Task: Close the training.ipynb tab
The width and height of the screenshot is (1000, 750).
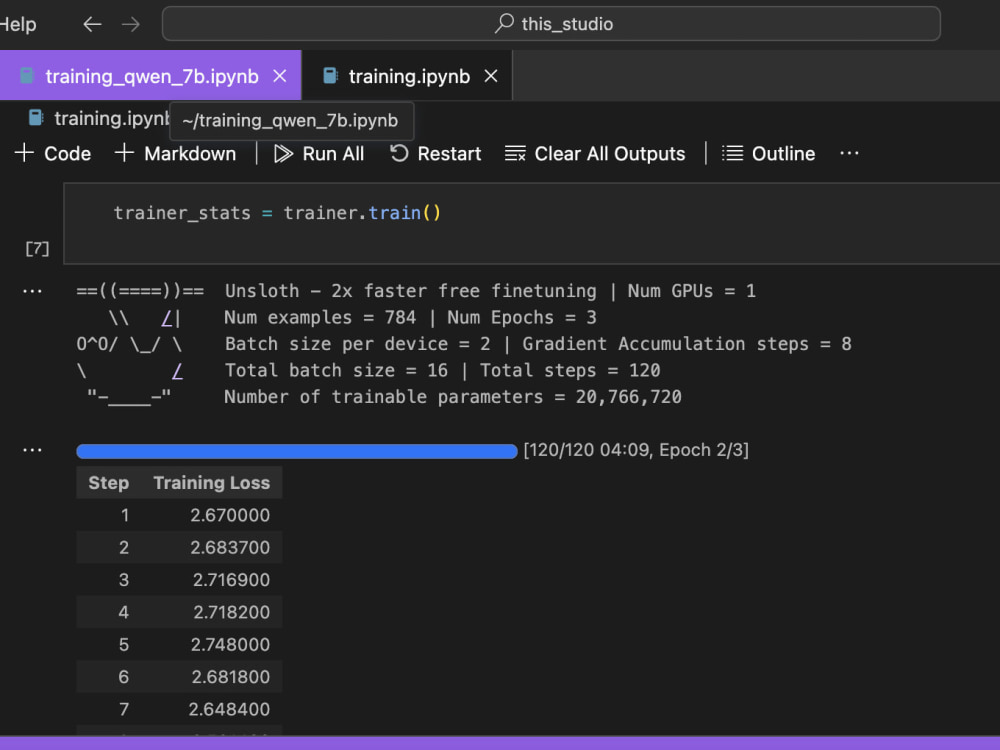Action: pos(490,76)
